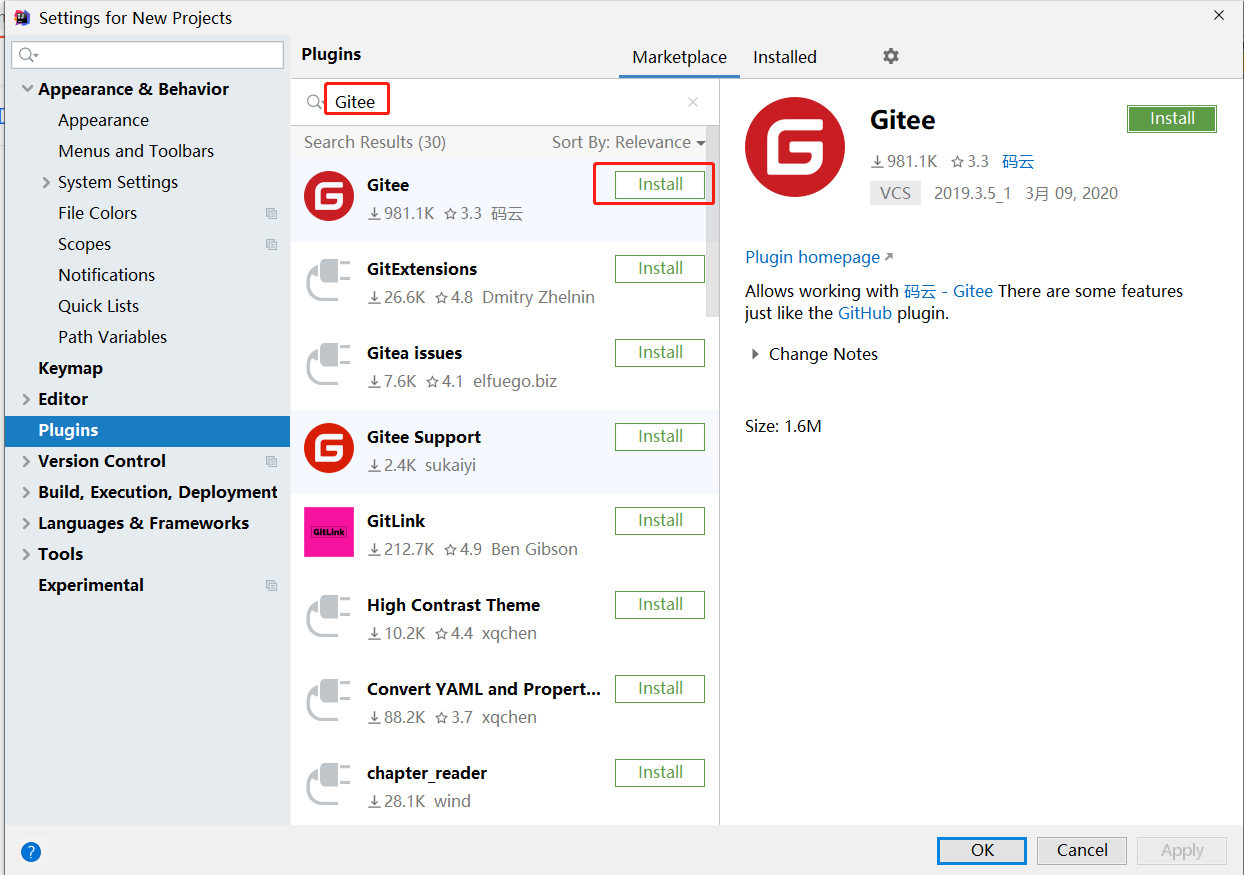Select Plugins in the settings tree
Screen dimensions: 1244x875
click(x=147, y=430)
